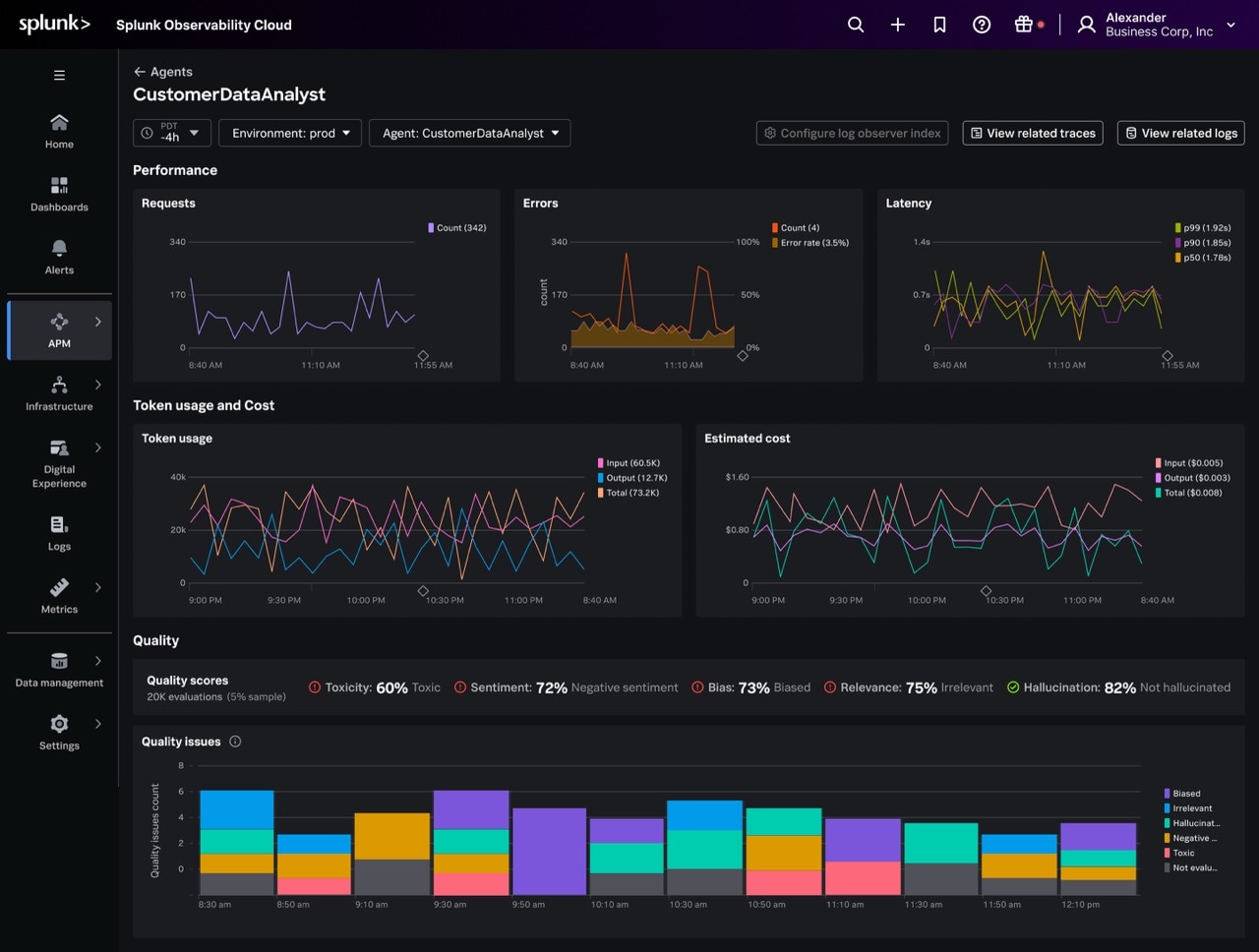Open the help question mark icon

982,25
